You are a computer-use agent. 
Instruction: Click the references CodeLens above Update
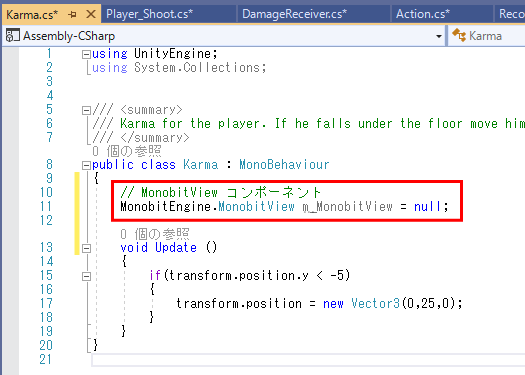pos(155,234)
